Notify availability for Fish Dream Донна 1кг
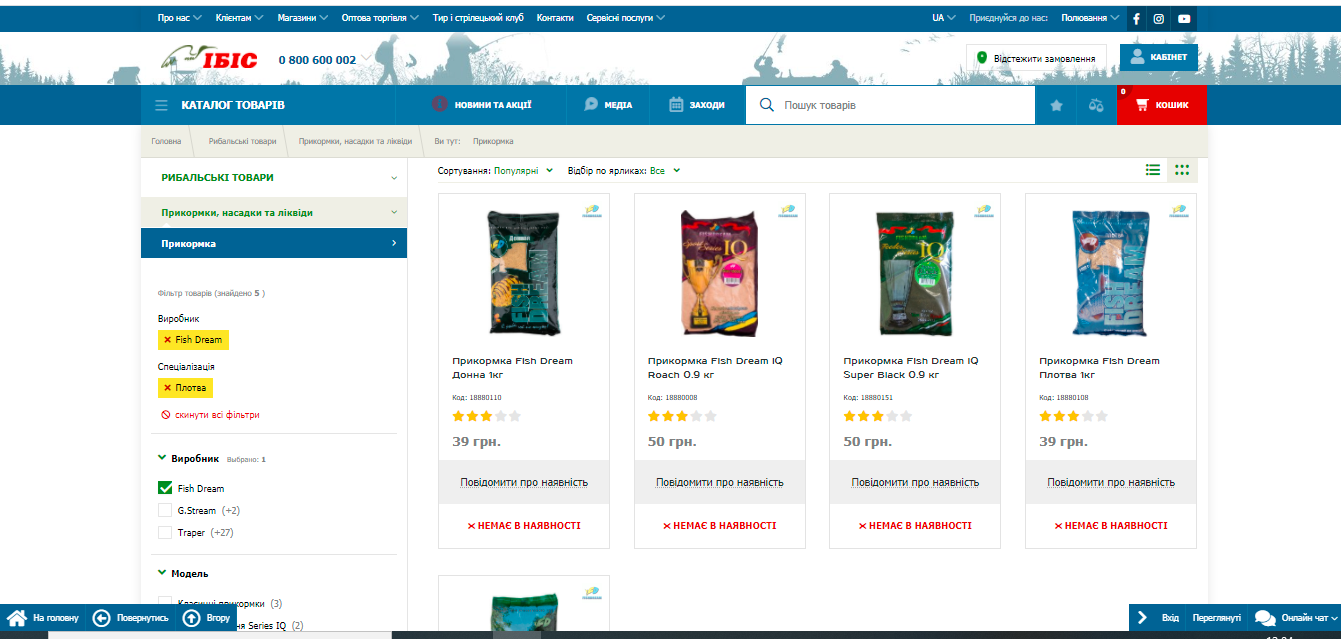 (524, 482)
